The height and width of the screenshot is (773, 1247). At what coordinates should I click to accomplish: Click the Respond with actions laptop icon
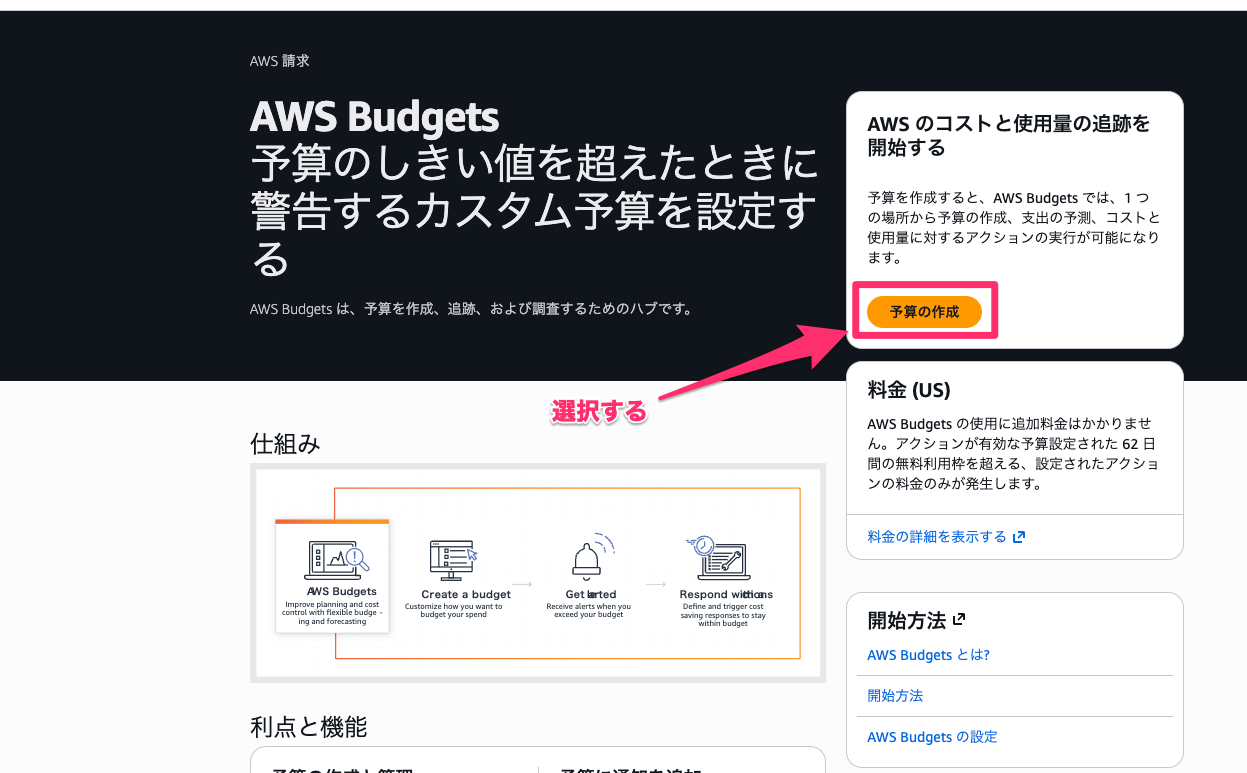point(716,557)
